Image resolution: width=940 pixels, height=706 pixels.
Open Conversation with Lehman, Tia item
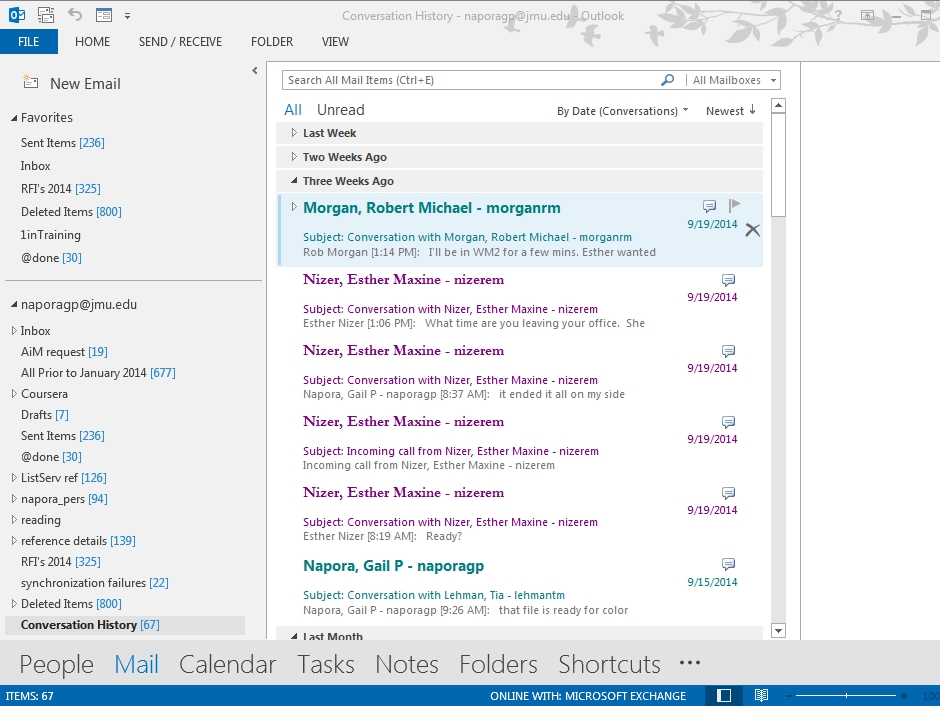pyautogui.click(x=520, y=588)
